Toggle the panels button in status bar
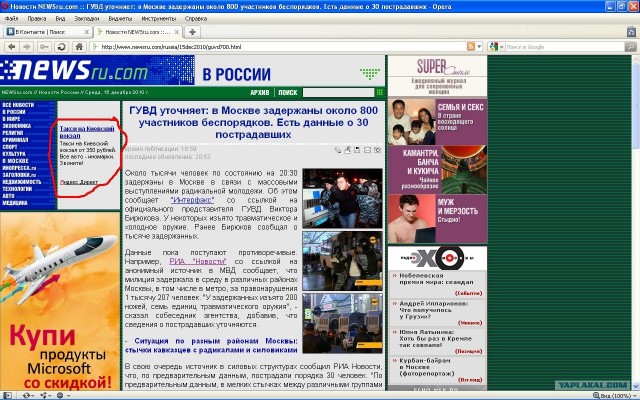 coord(7,395)
